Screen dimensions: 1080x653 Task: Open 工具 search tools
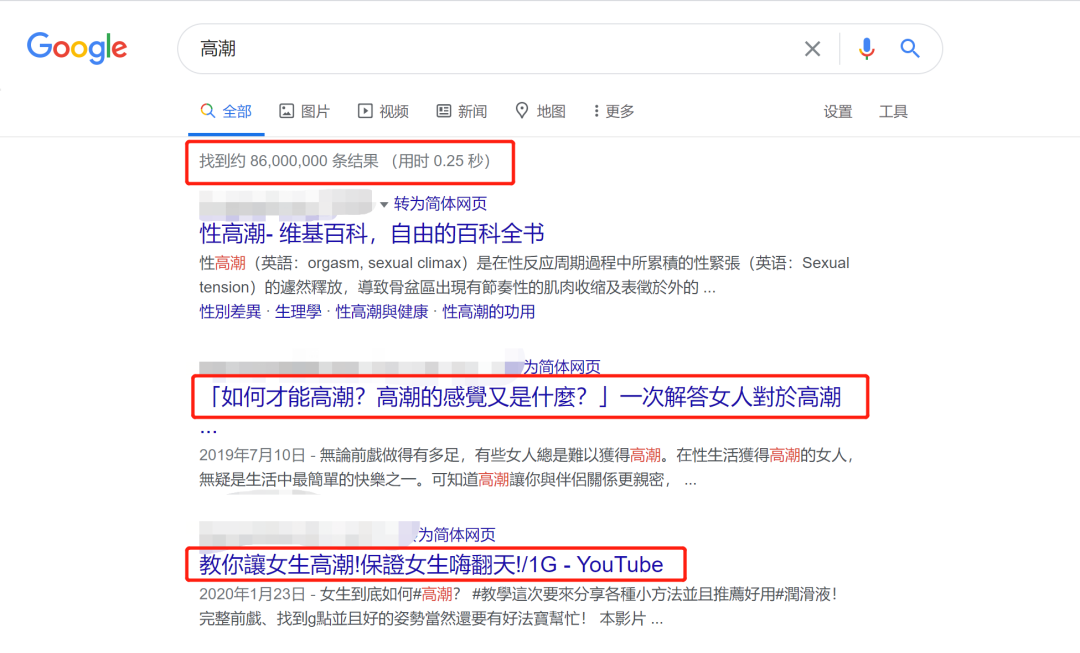point(893,112)
